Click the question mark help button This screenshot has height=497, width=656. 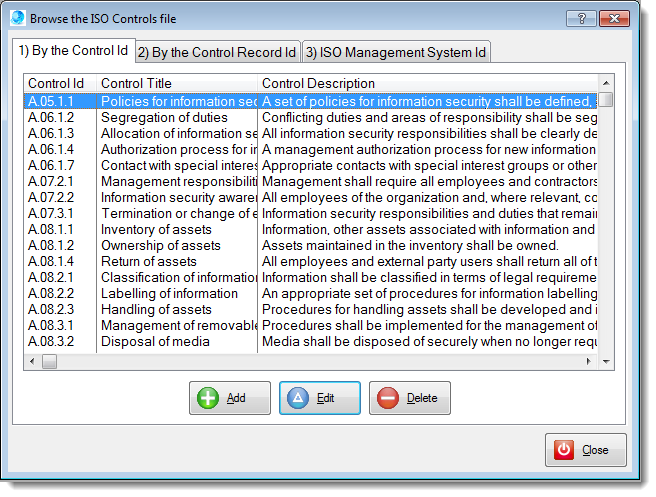tap(581, 18)
